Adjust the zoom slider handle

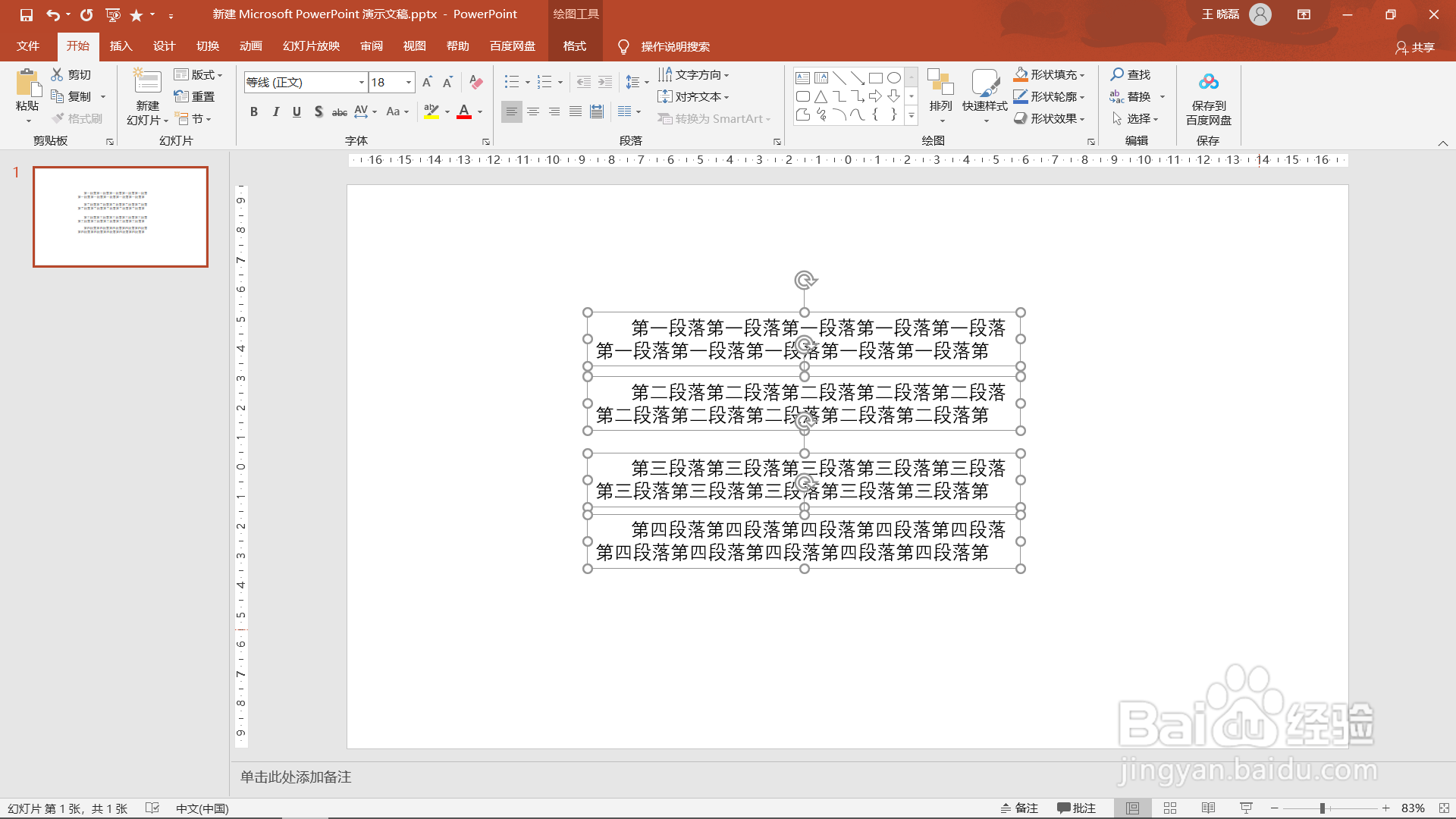click(1322, 808)
